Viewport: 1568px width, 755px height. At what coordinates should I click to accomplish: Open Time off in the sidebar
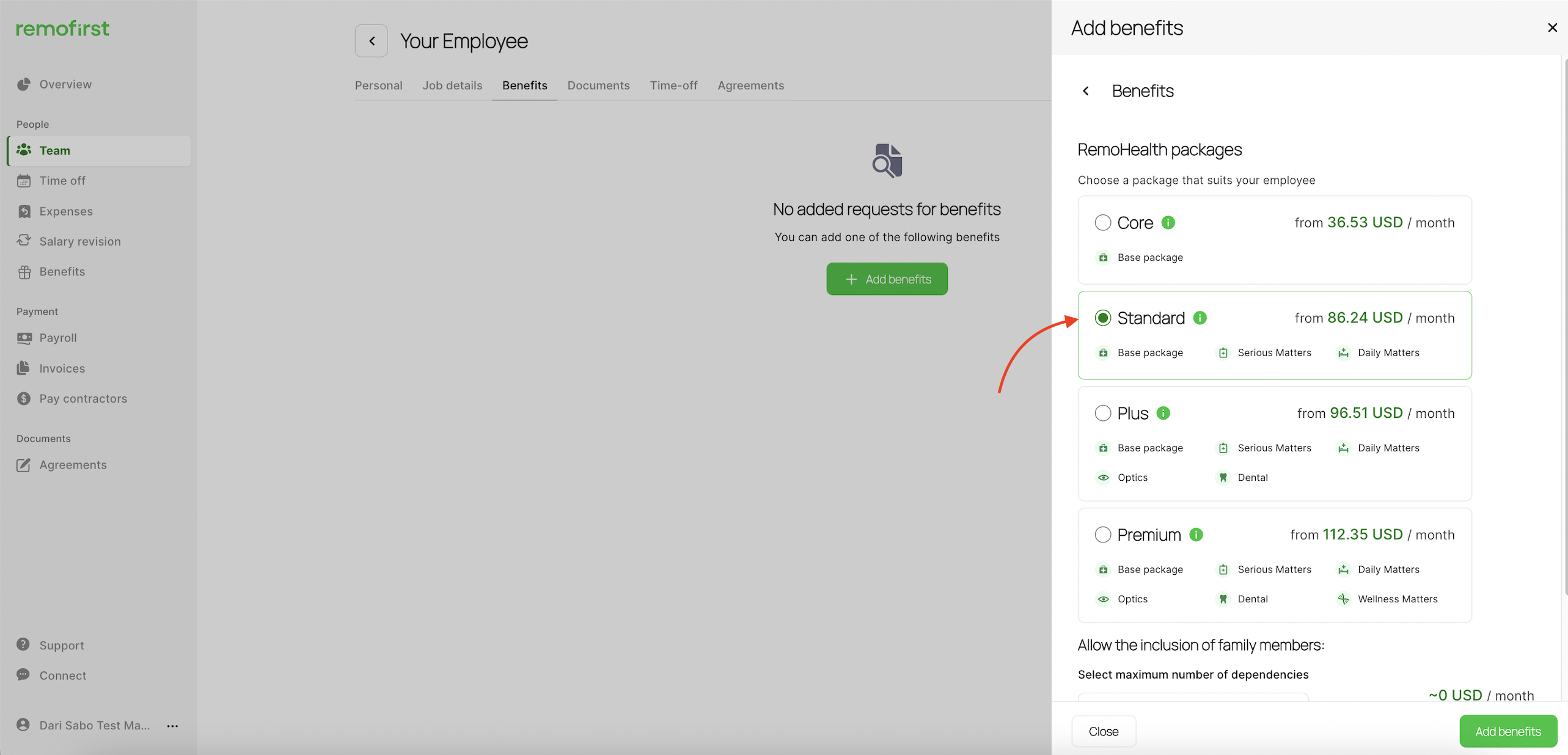(99, 181)
